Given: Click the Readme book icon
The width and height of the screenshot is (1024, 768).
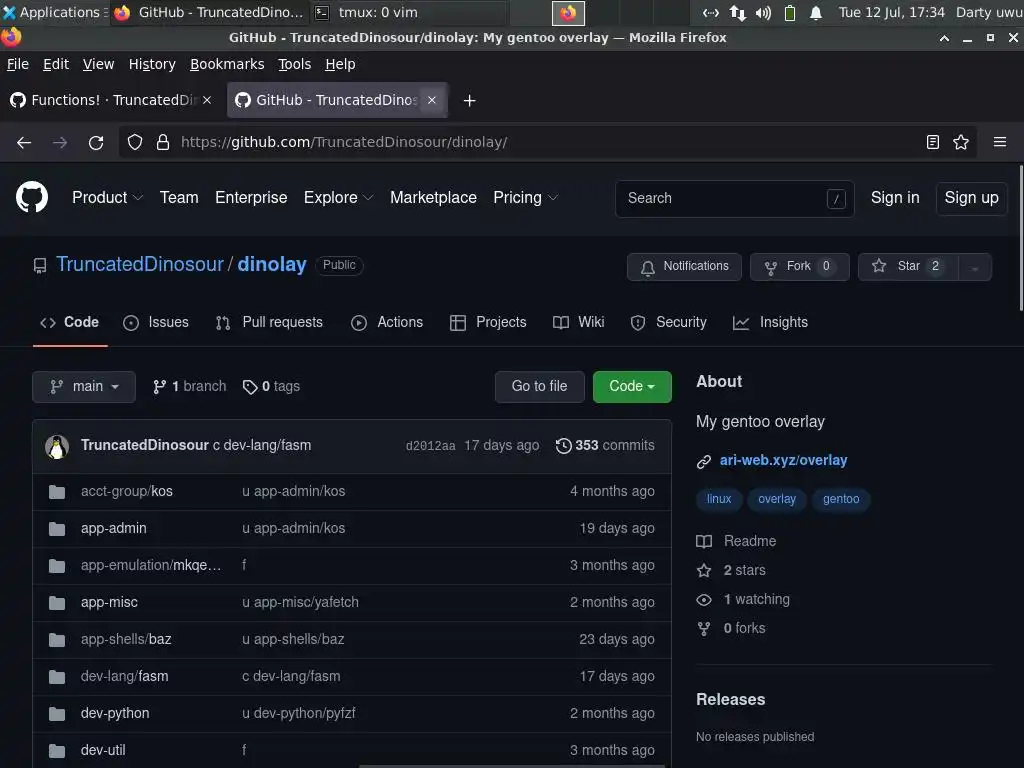Looking at the screenshot, I should tap(703, 541).
